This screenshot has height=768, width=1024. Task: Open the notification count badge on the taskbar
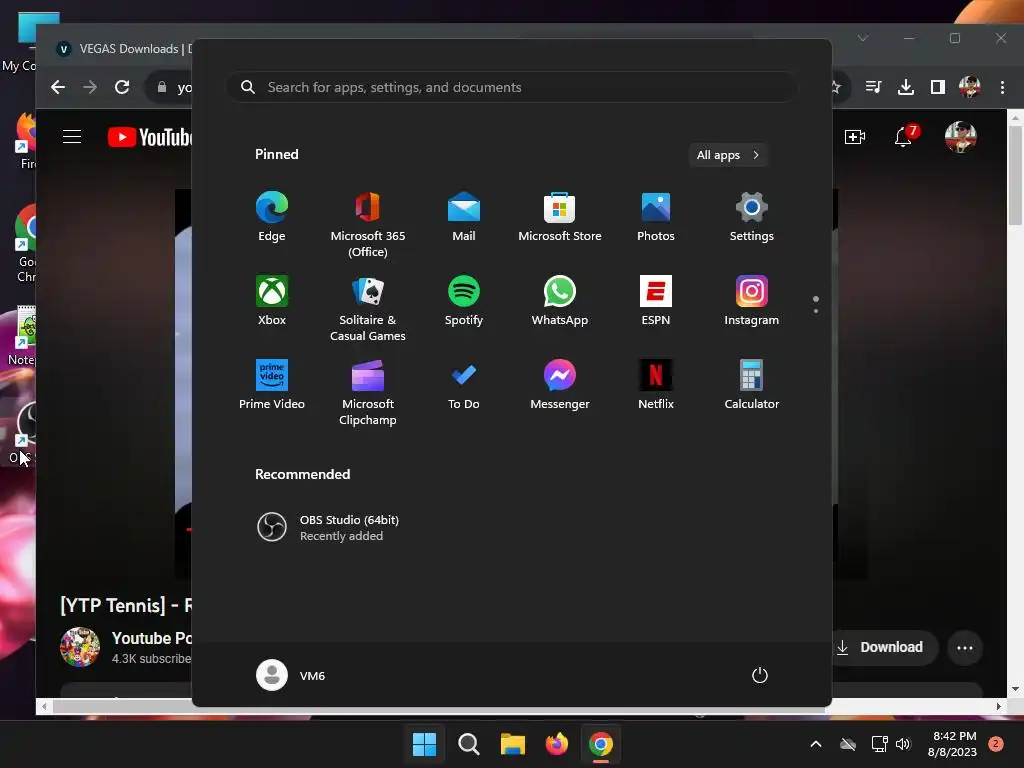tap(996, 743)
